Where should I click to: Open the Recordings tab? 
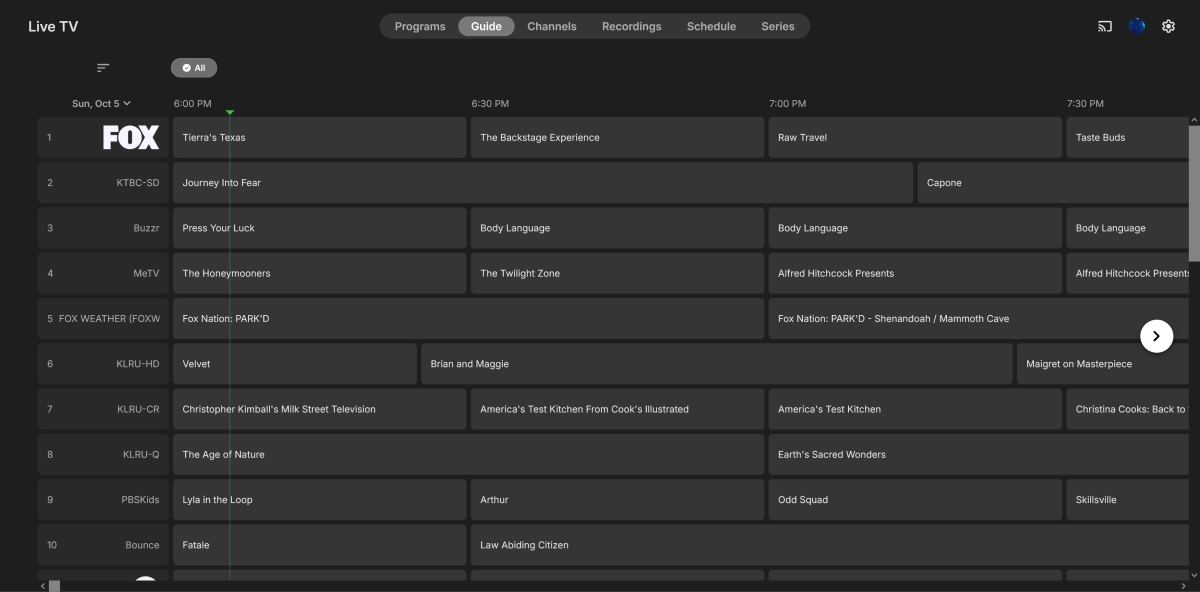tap(631, 26)
